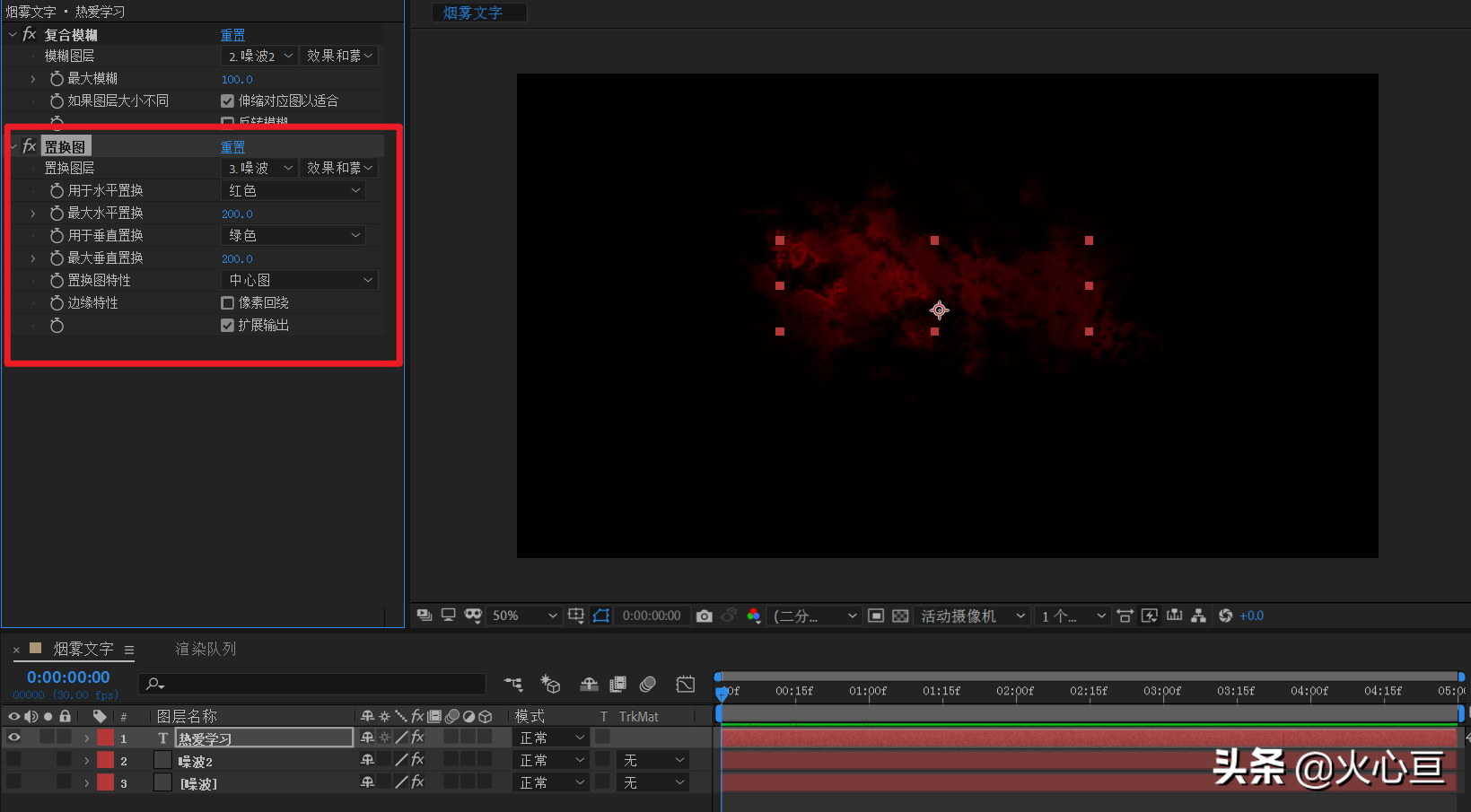
Task: Select the 烟雾文字 composition viewer tab
Action: [473, 13]
